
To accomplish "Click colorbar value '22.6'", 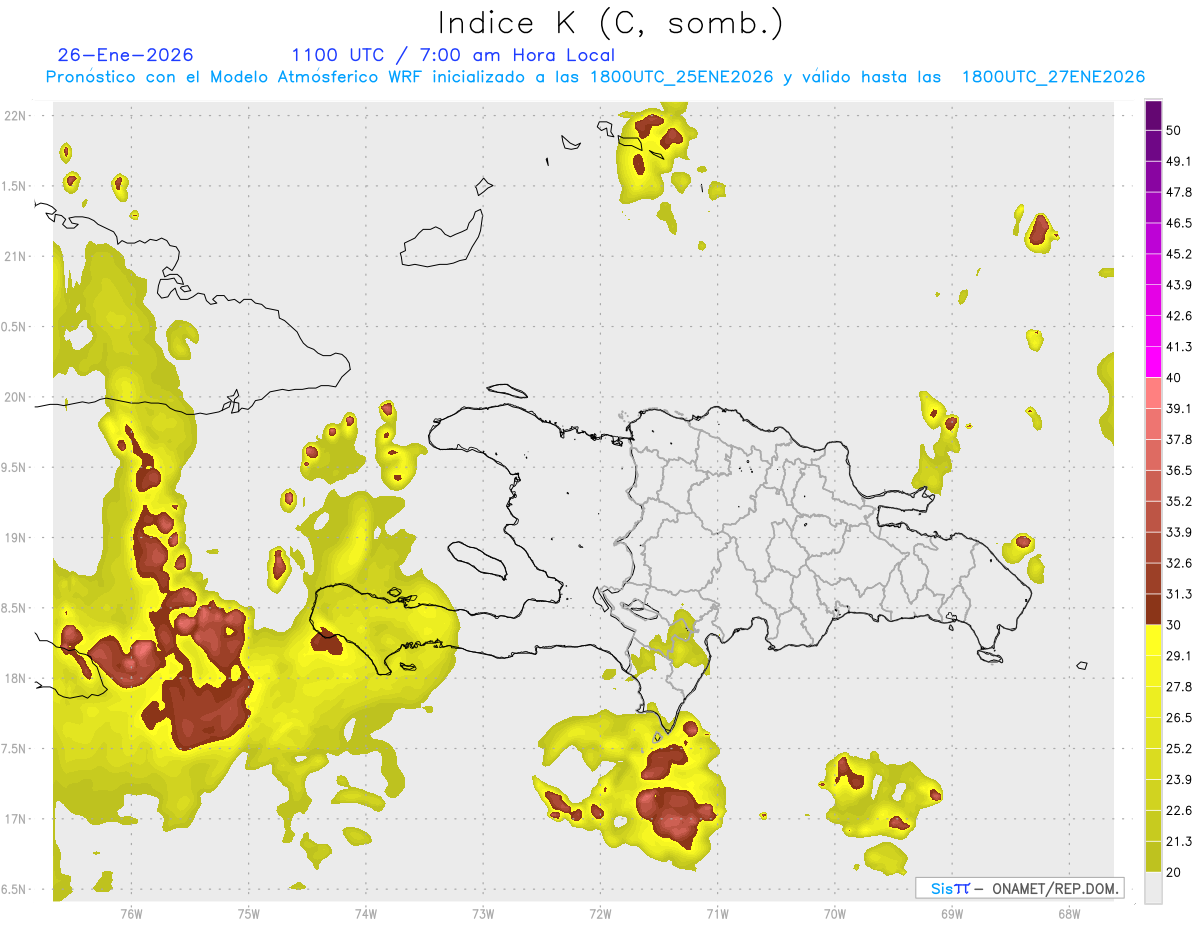I will 1178,811.
